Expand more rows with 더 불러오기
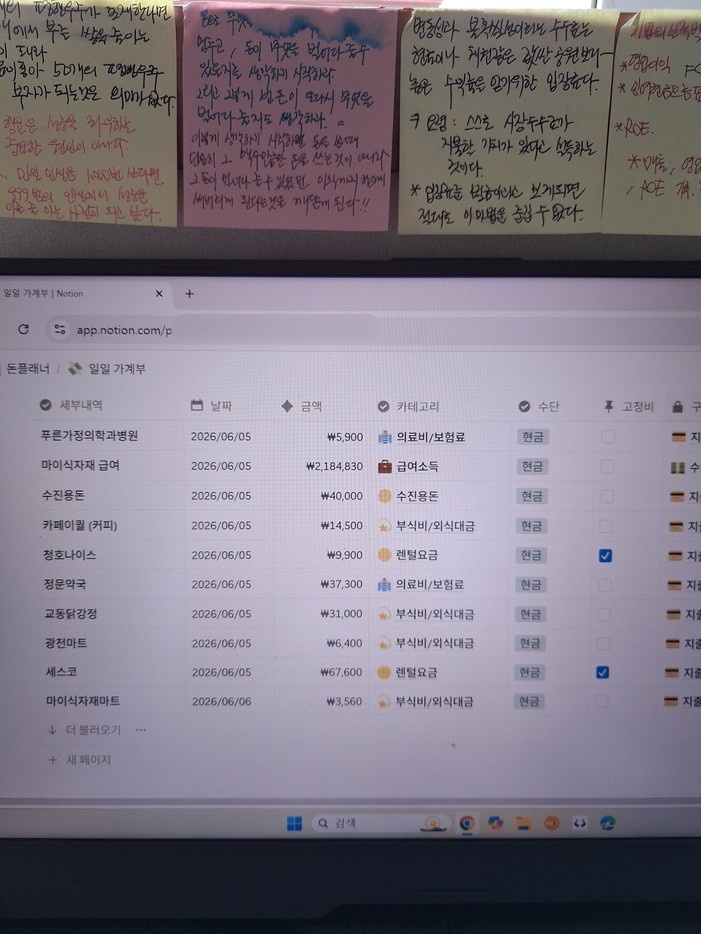This screenshot has width=701, height=934. point(92,730)
